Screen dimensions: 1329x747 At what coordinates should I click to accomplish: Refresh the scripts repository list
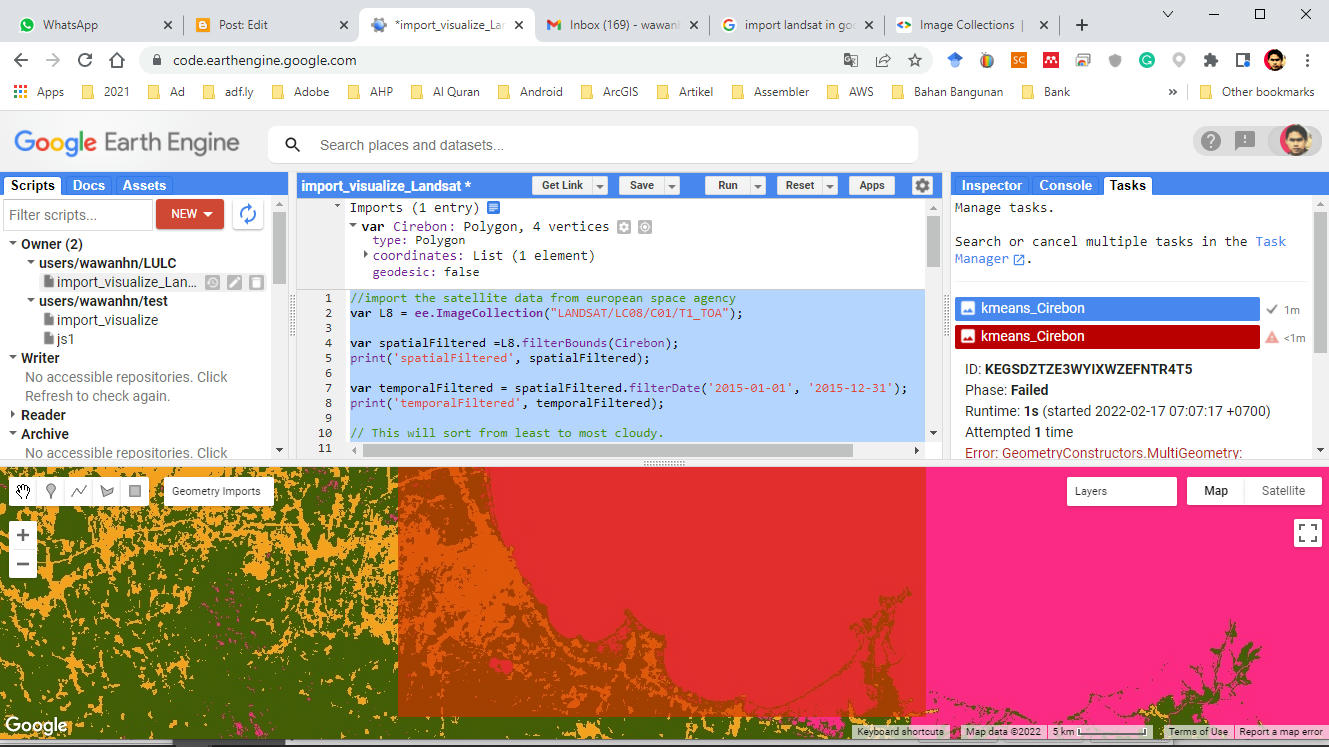247,214
